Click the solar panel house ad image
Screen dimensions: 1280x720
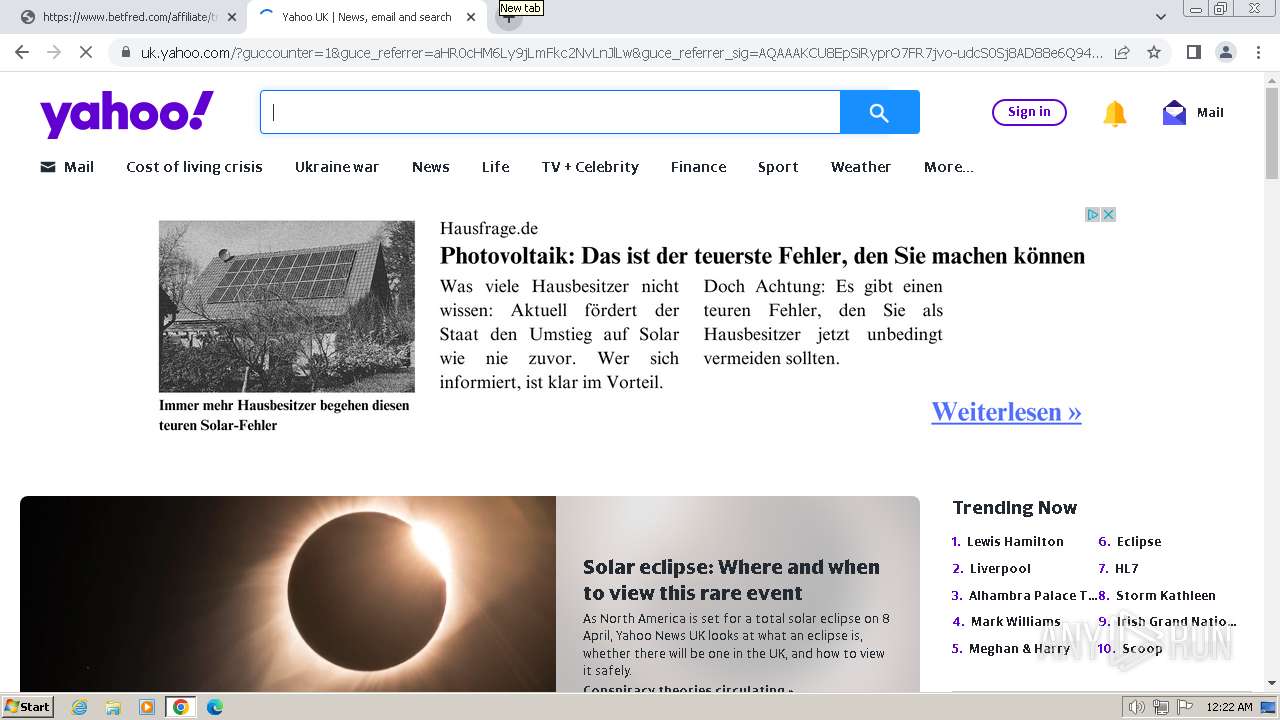pos(286,306)
